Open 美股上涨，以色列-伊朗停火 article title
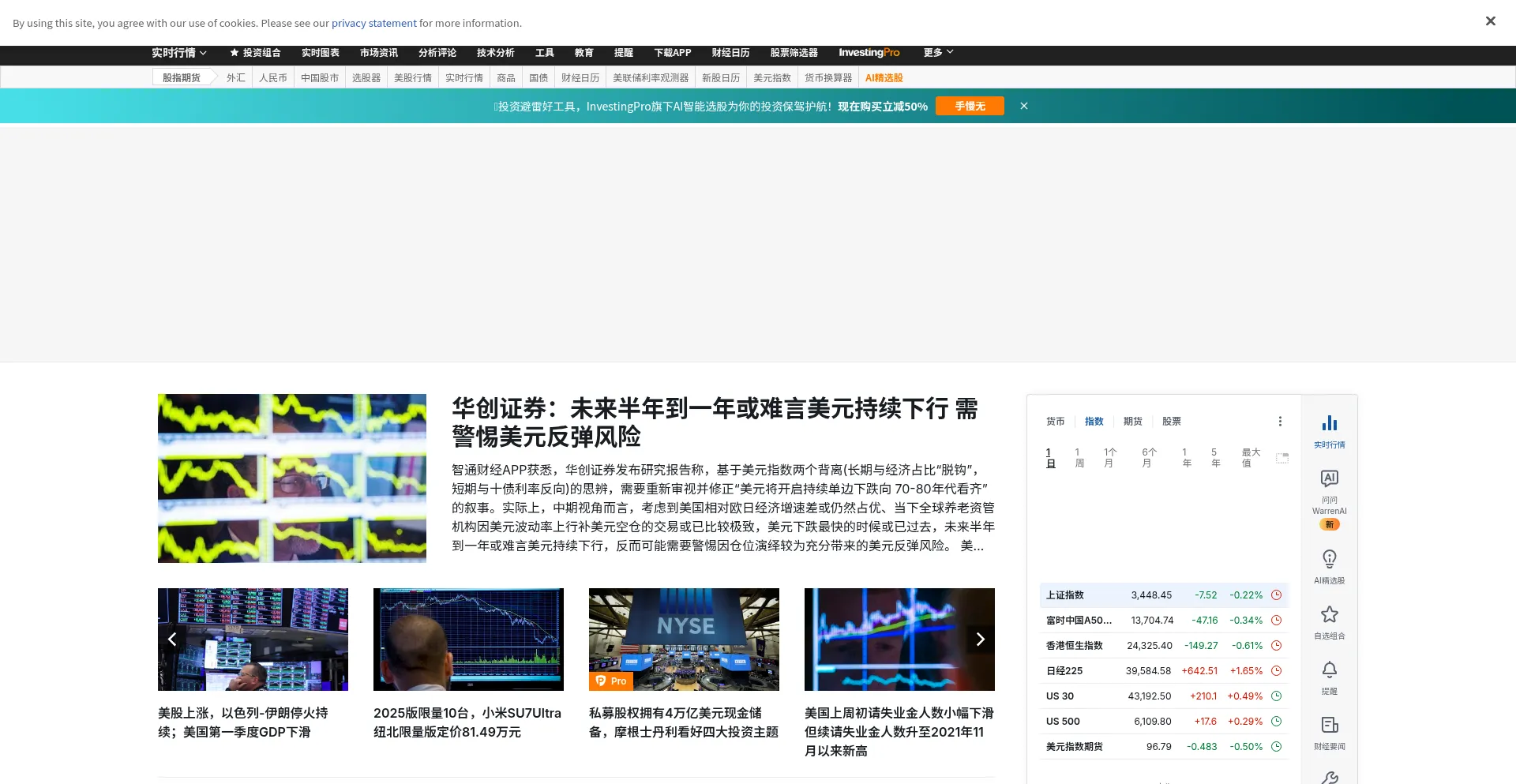Image resolution: width=1516 pixels, height=784 pixels. pos(243,722)
